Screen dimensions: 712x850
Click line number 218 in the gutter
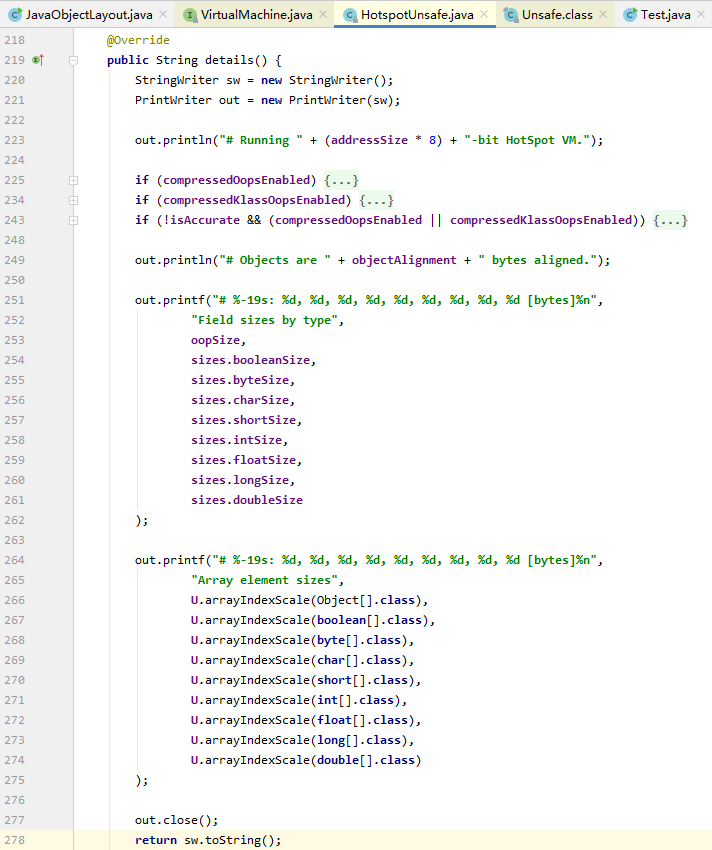point(15,40)
